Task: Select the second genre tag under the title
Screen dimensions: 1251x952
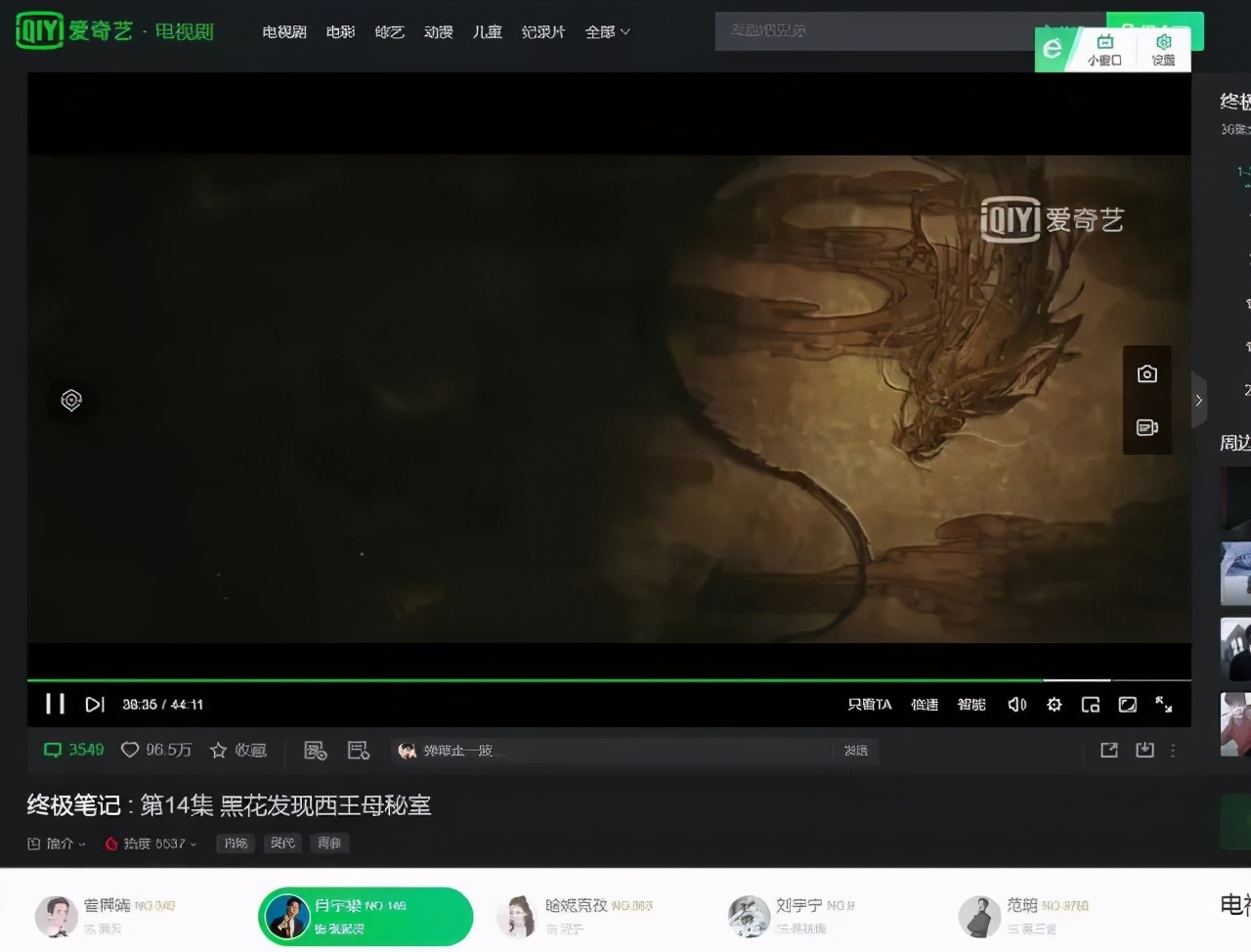Action: pyautogui.click(x=282, y=843)
